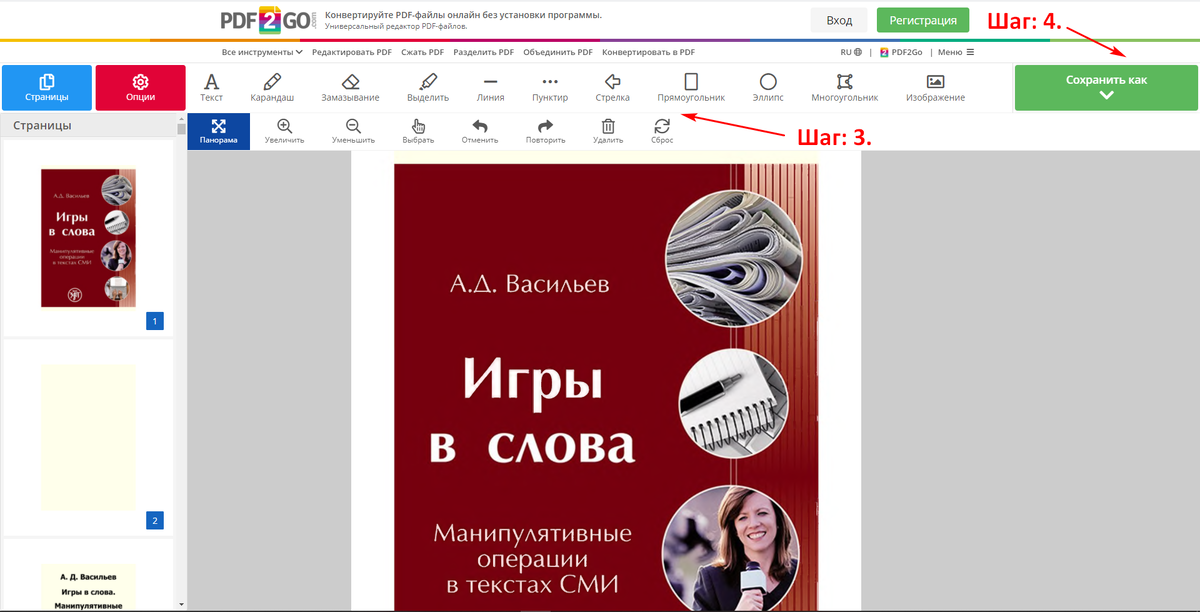Select the Эллипс ellipse tool

768,88
